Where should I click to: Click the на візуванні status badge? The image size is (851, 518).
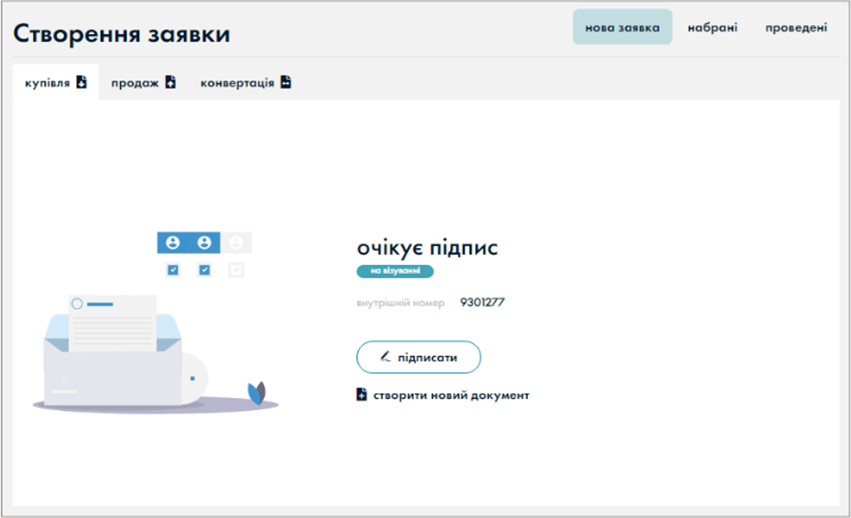coord(395,270)
